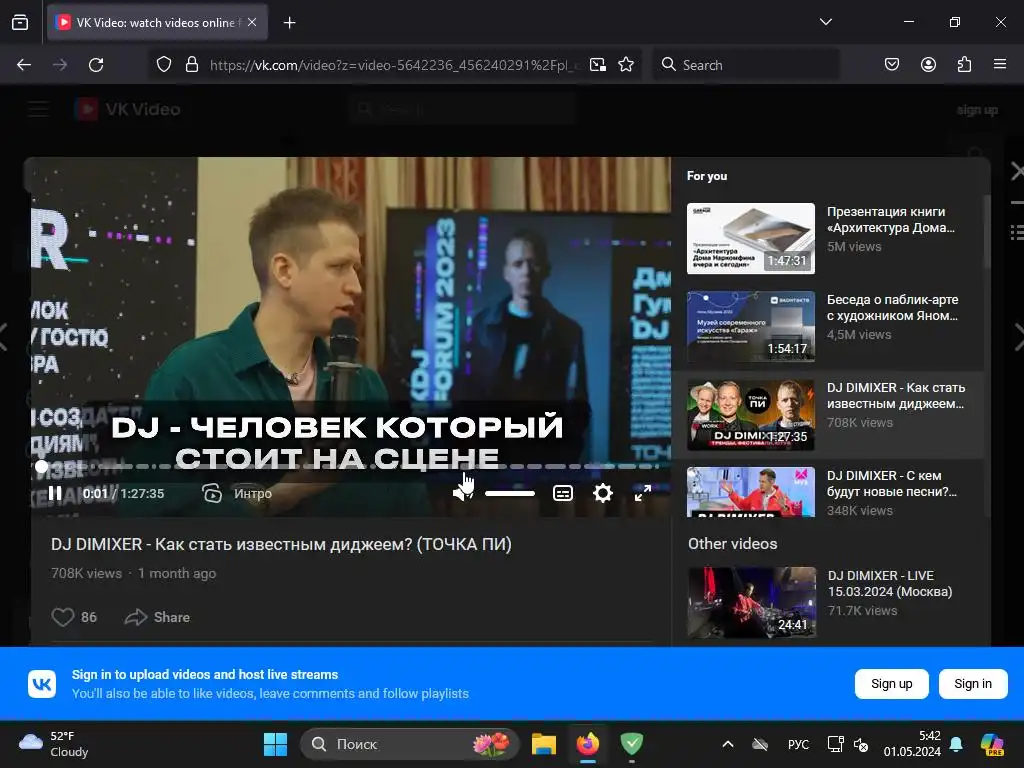Viewport: 1024px width, 768px height.
Task: Click the taskbar Поиск search box
Action: [x=409, y=744]
